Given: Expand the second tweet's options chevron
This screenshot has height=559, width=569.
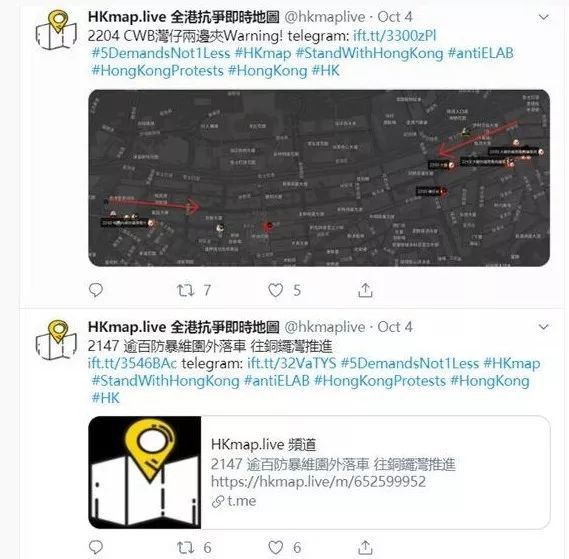Looking at the screenshot, I should point(543,326).
